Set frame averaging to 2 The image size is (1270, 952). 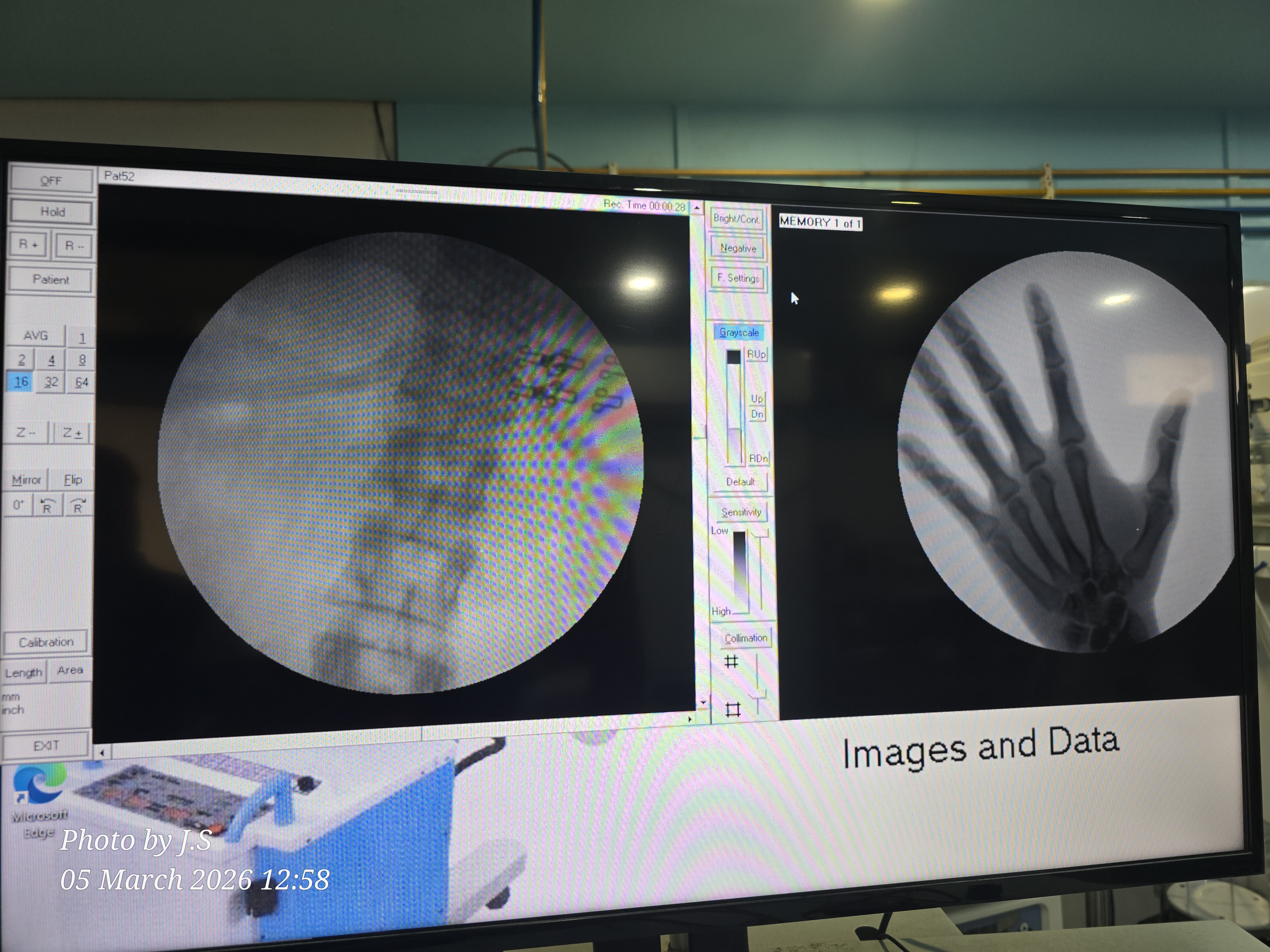point(21,360)
